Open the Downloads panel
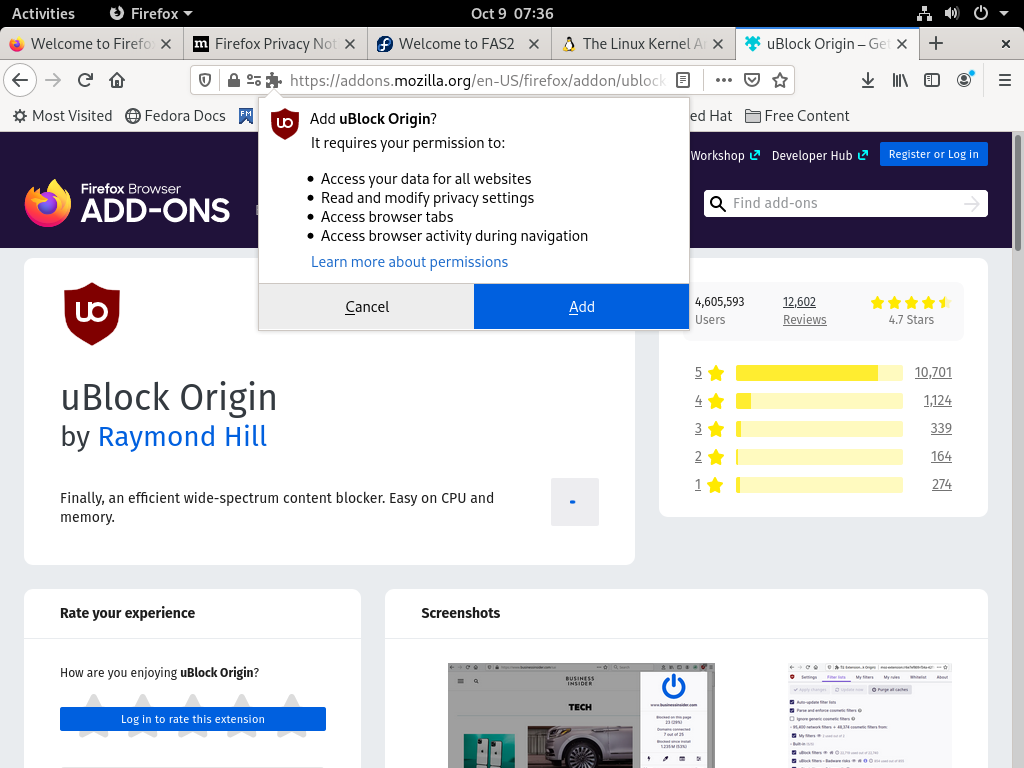1024x768 pixels. point(867,80)
